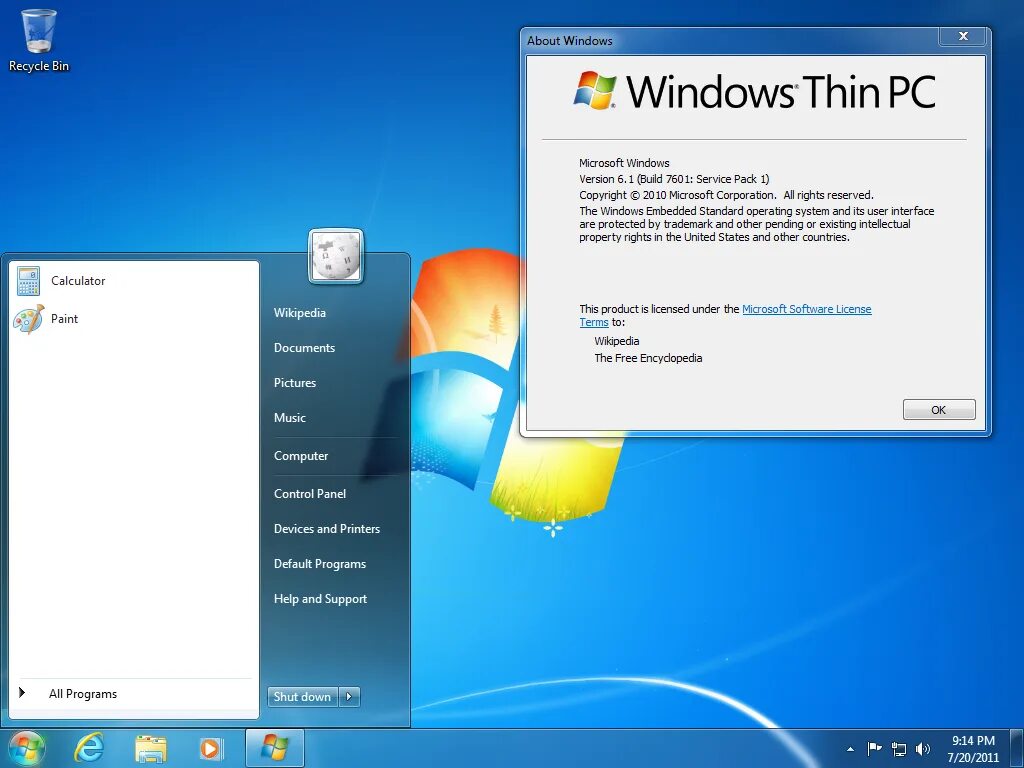Launch Calculator from the Start menu
Image resolution: width=1024 pixels, height=768 pixels.
pyautogui.click(x=134, y=281)
